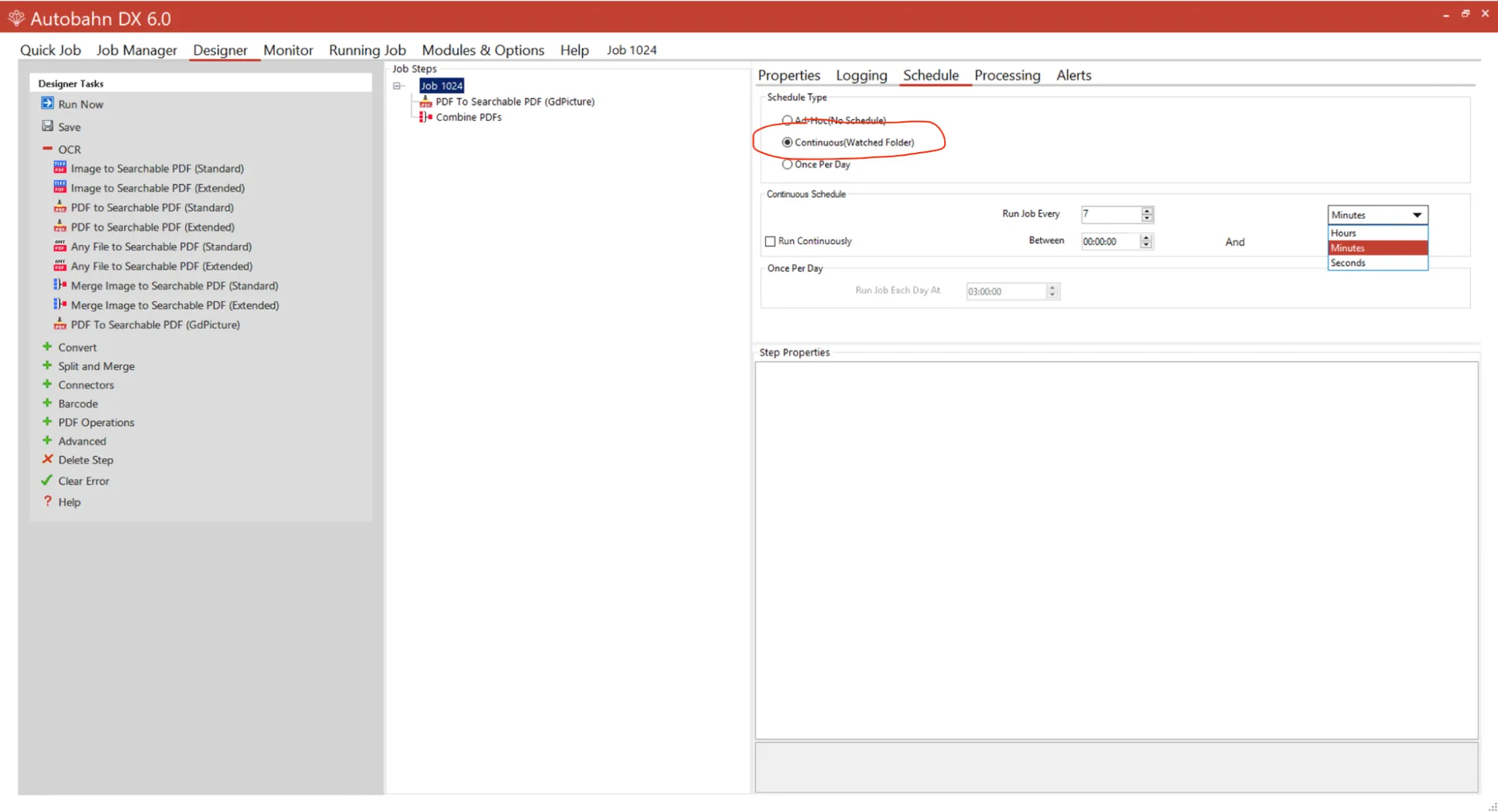Click the Run Now icon
Screen dimensions: 1498x812
tap(47, 103)
